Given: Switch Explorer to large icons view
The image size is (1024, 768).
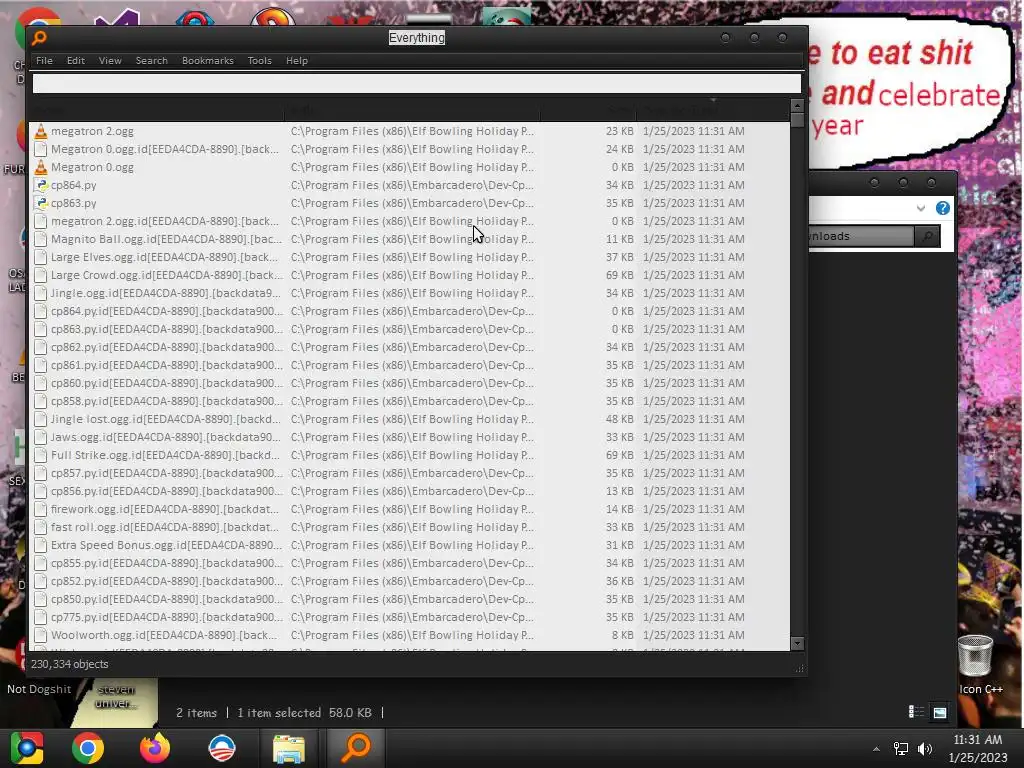Looking at the screenshot, I should (940, 712).
